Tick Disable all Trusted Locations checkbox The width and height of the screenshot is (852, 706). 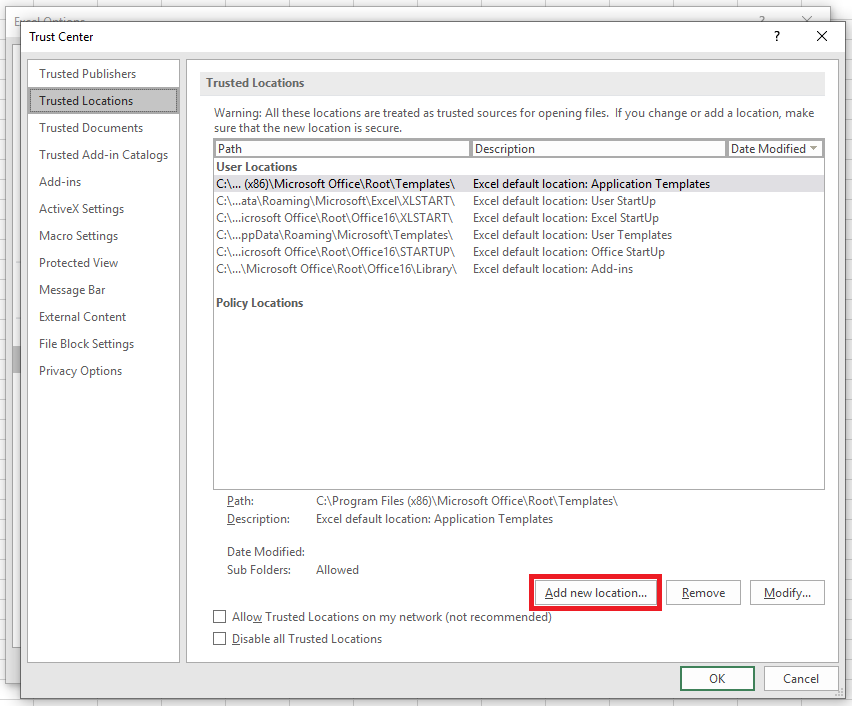click(x=220, y=638)
